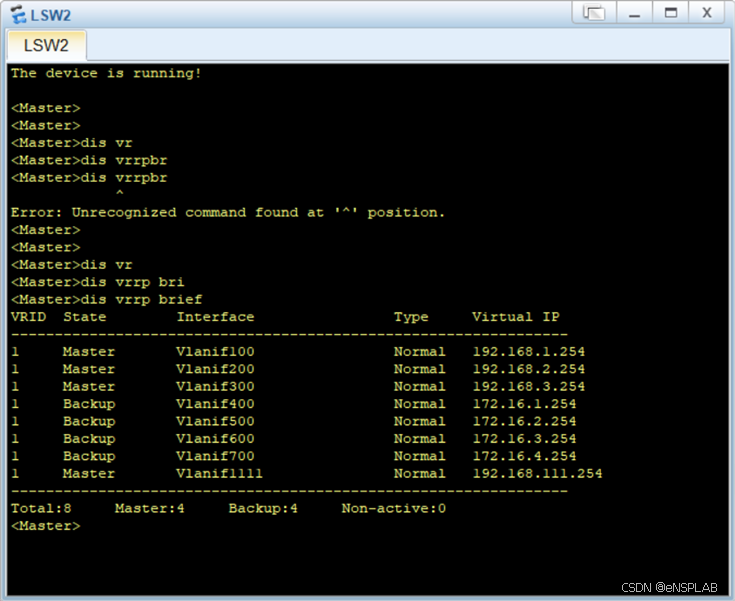Viewport: 735px width, 601px height.
Task: Click the last <Master> prompt line
Action: [45, 526]
